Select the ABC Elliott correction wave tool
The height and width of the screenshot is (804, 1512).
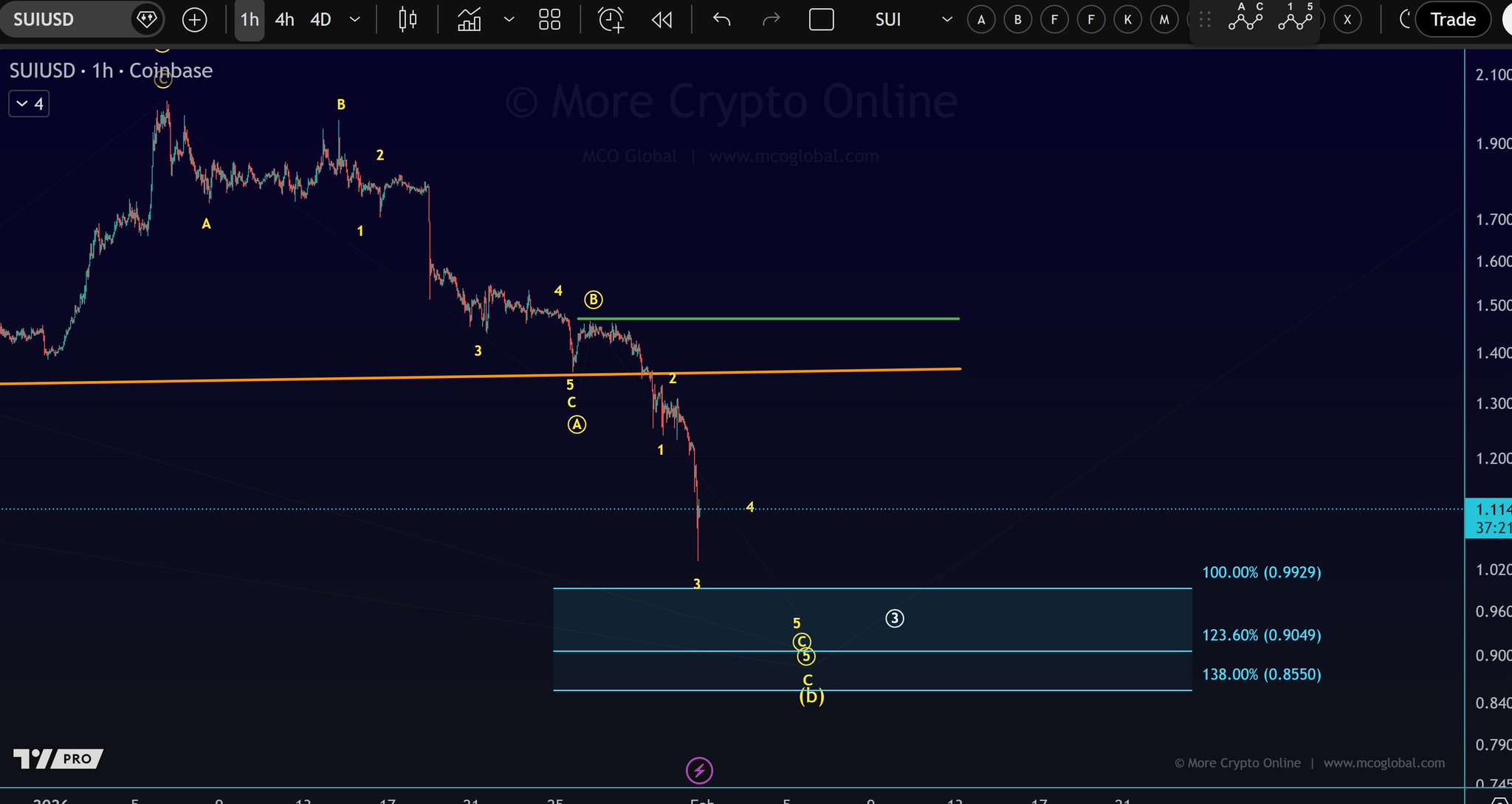tap(1245, 18)
